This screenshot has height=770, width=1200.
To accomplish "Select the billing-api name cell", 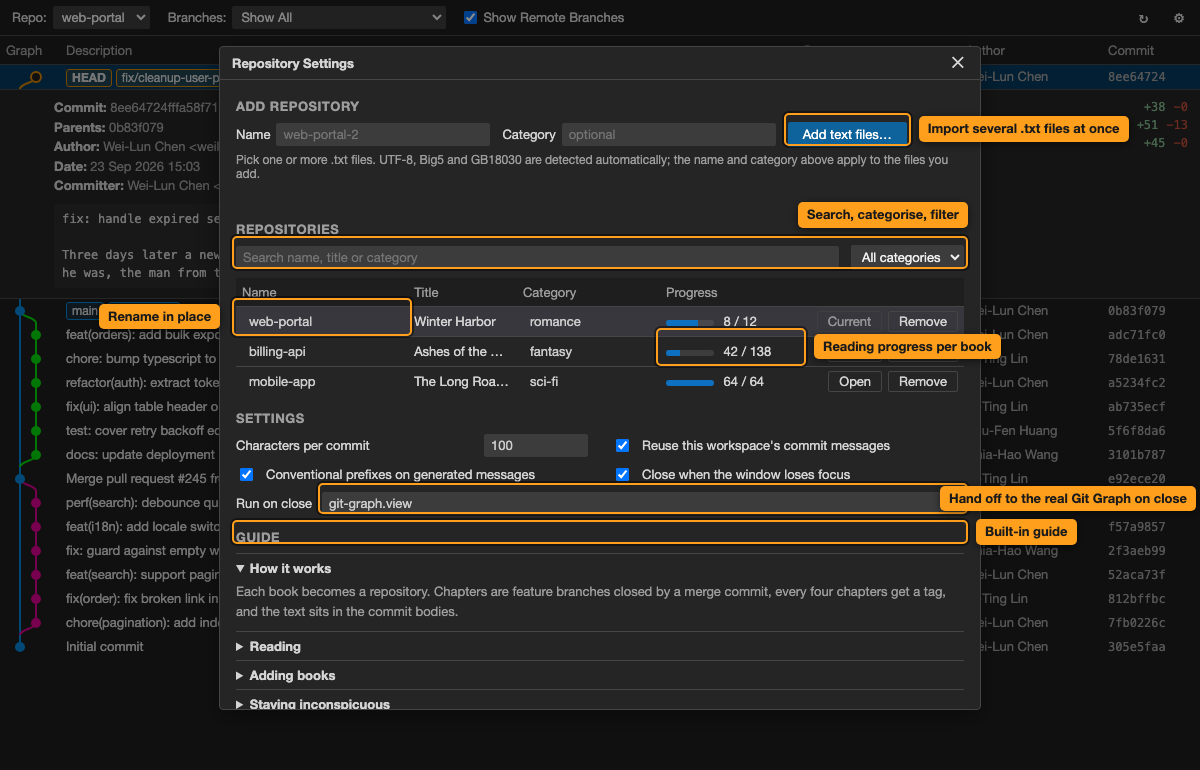I will (277, 352).
